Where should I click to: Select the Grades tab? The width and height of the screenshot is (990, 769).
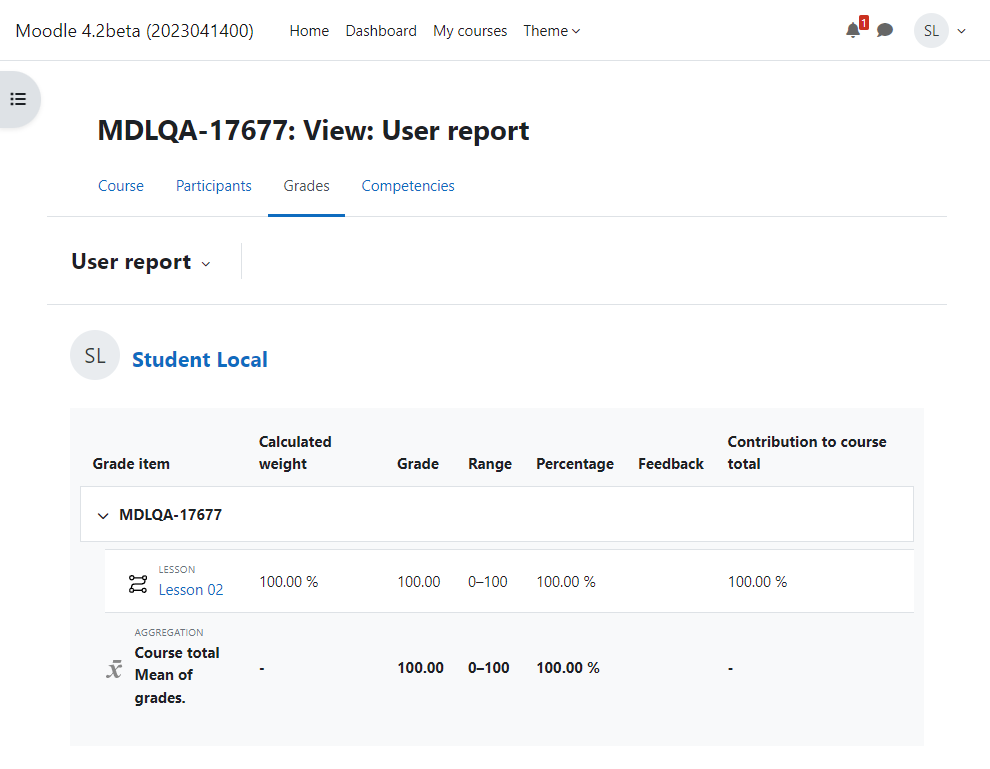[306, 186]
